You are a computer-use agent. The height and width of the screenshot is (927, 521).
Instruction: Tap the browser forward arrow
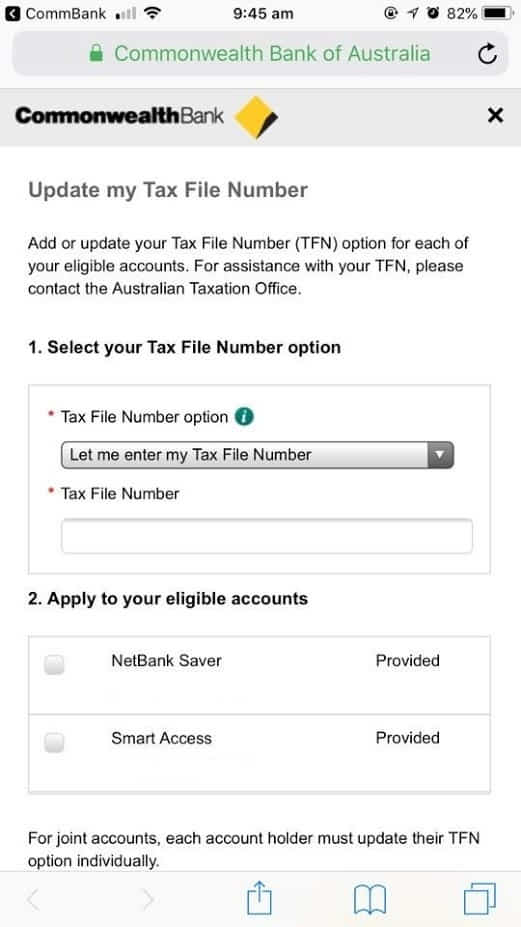pos(147,900)
